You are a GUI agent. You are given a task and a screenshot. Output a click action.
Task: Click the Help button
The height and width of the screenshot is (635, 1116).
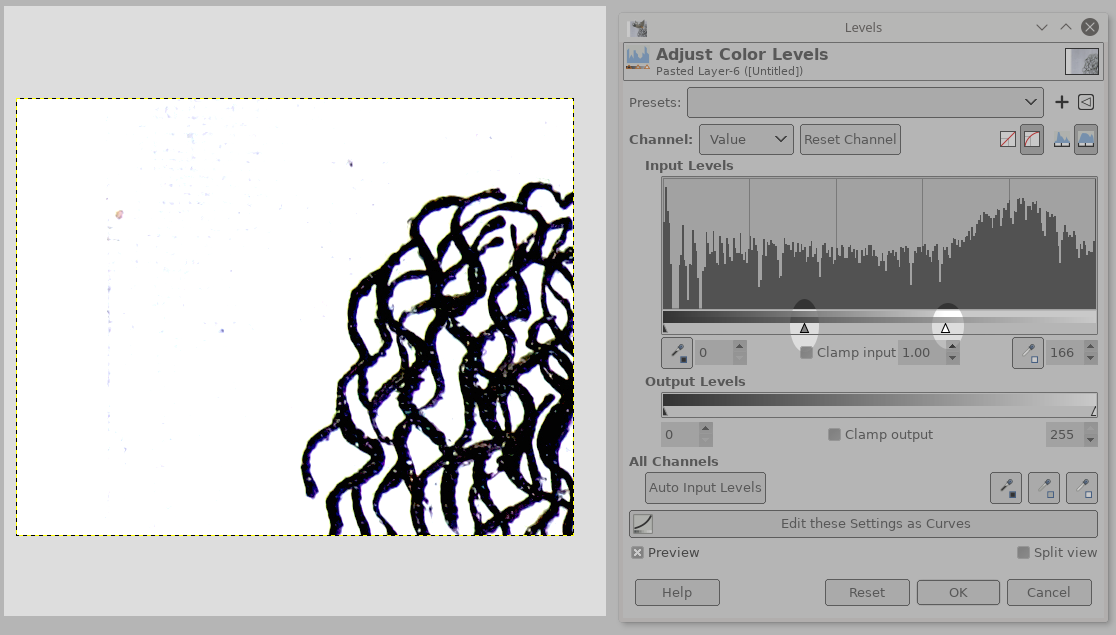pos(677,592)
